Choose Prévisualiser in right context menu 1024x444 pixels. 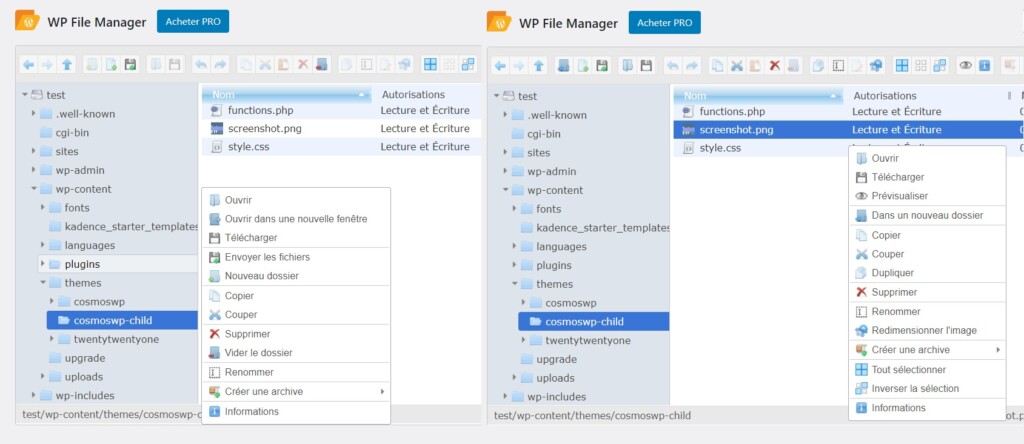pos(927,196)
